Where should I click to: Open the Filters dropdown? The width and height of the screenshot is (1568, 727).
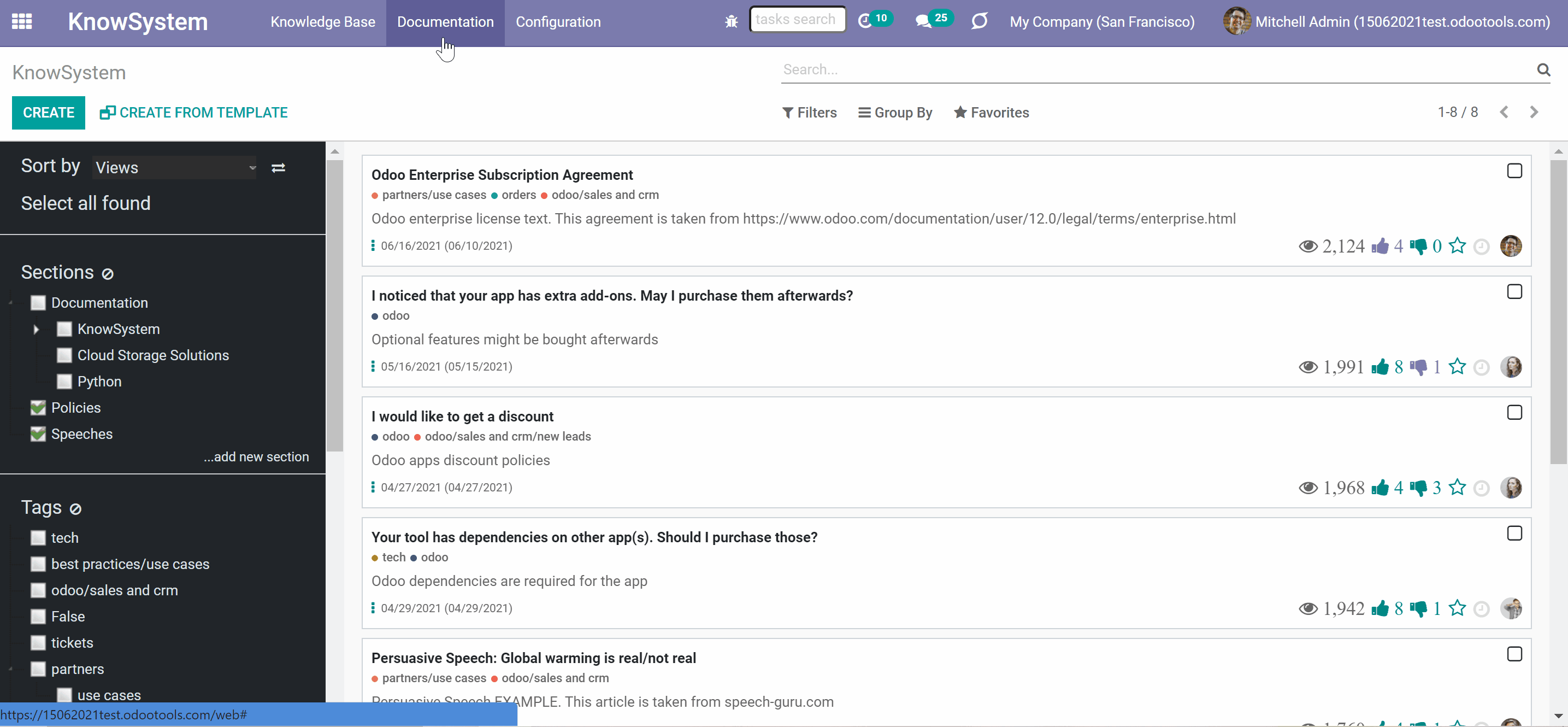810,113
